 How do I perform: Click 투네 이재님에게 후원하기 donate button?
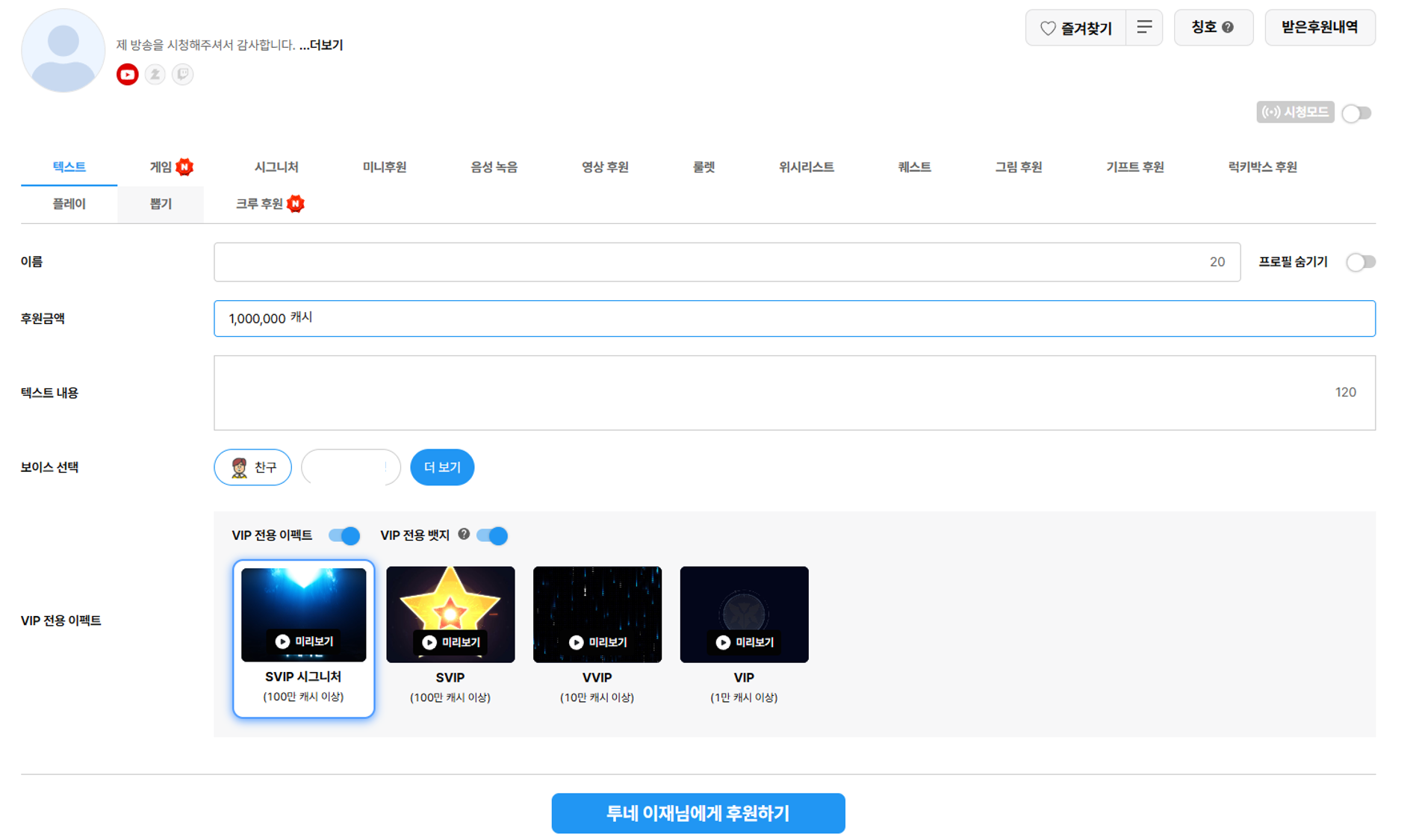(698, 813)
